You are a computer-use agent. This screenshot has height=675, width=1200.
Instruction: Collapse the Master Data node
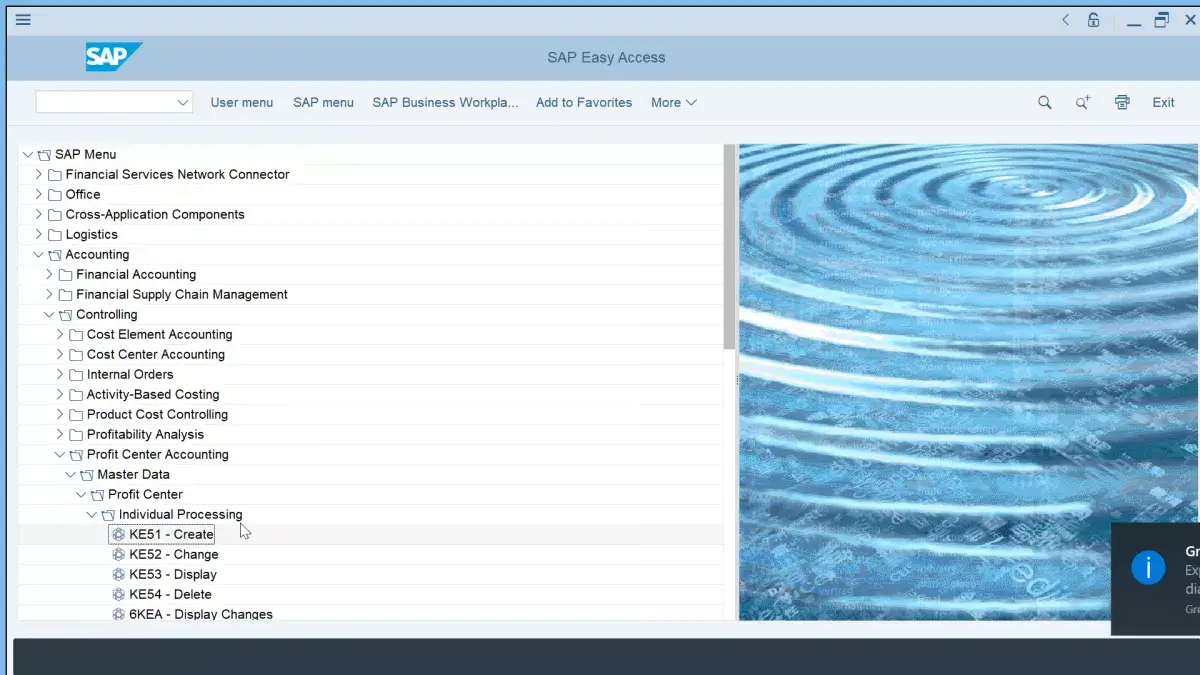coord(71,474)
